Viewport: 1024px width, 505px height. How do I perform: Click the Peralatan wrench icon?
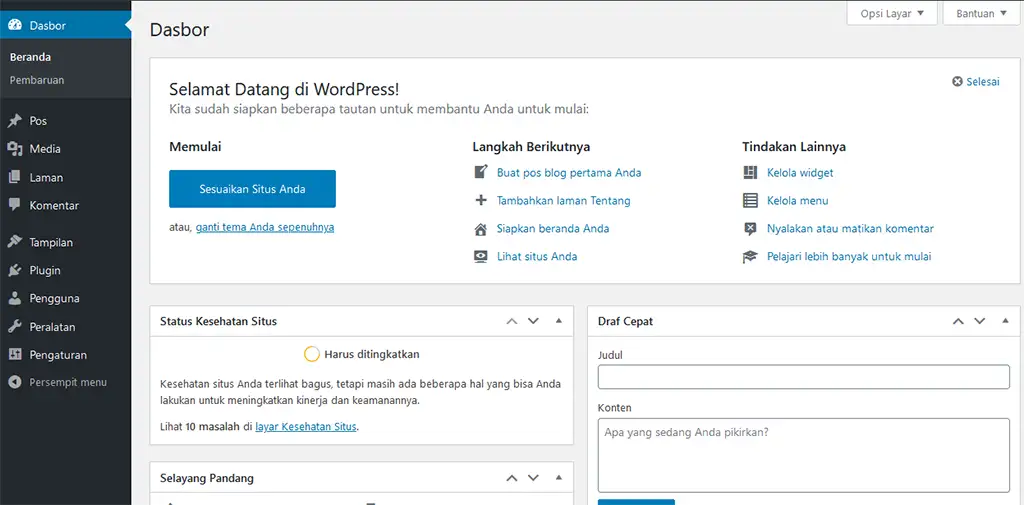(x=15, y=327)
